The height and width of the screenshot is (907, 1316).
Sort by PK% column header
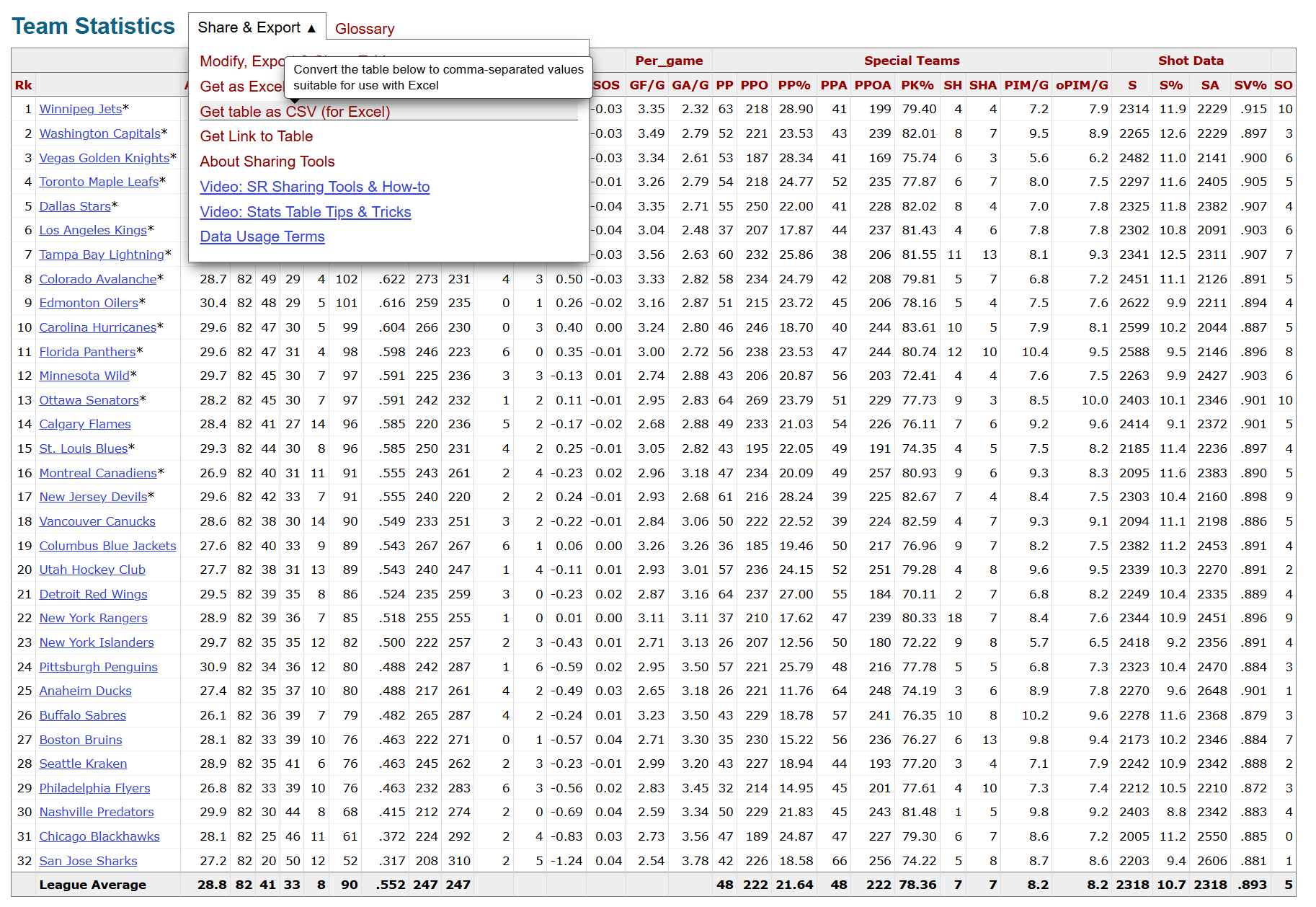tap(917, 85)
